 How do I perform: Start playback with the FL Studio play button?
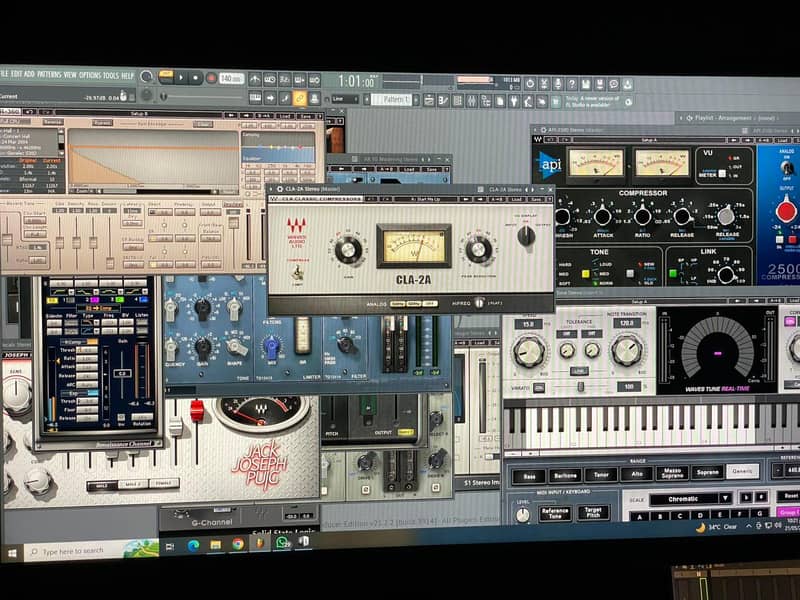(181, 78)
